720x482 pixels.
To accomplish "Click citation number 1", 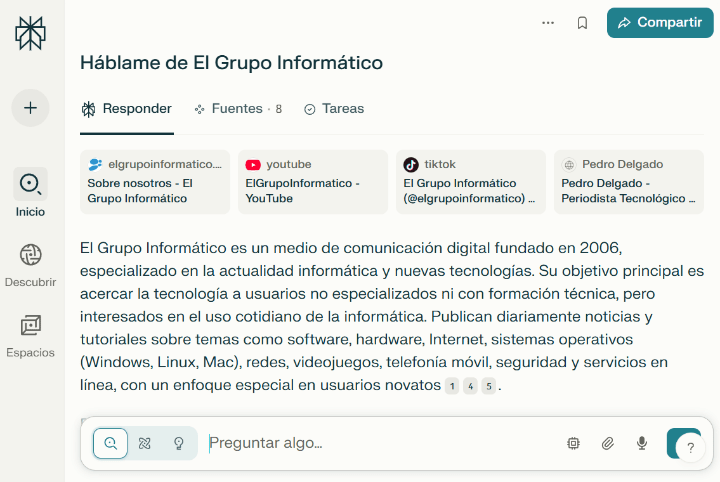I will pyautogui.click(x=452, y=386).
